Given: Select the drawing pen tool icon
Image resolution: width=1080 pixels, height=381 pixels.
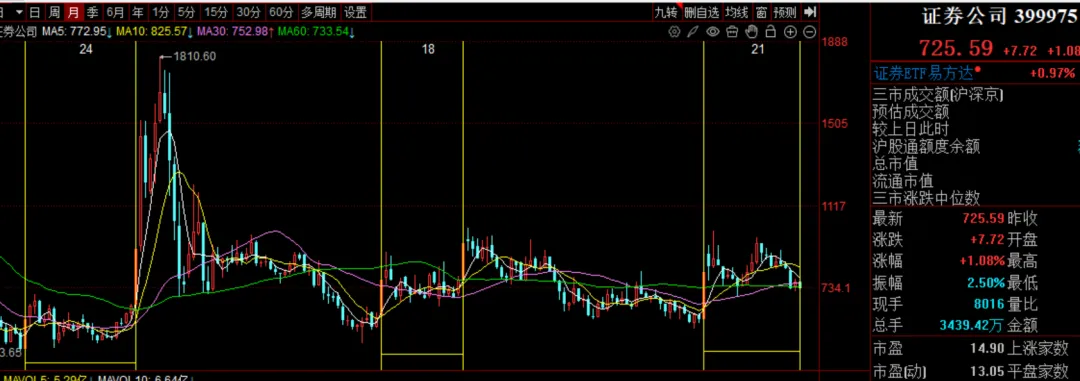Looking at the screenshot, I should [694, 32].
